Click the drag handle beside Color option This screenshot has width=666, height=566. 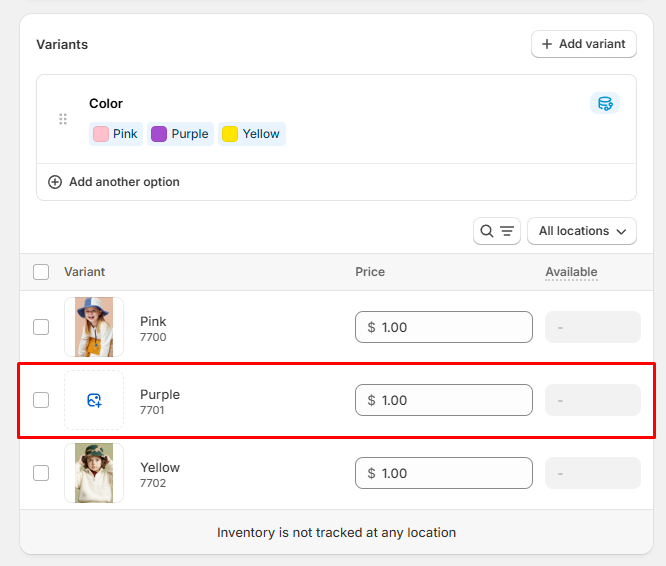point(63,119)
